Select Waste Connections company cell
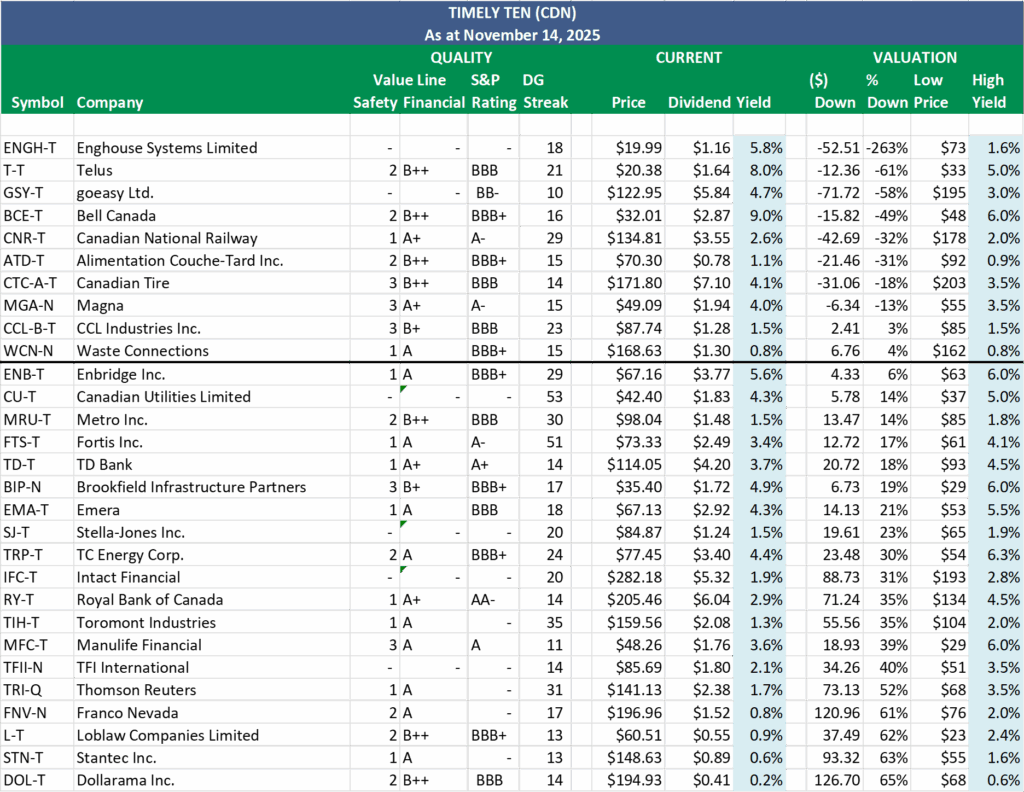This screenshot has height=792, width=1024. [x=212, y=351]
